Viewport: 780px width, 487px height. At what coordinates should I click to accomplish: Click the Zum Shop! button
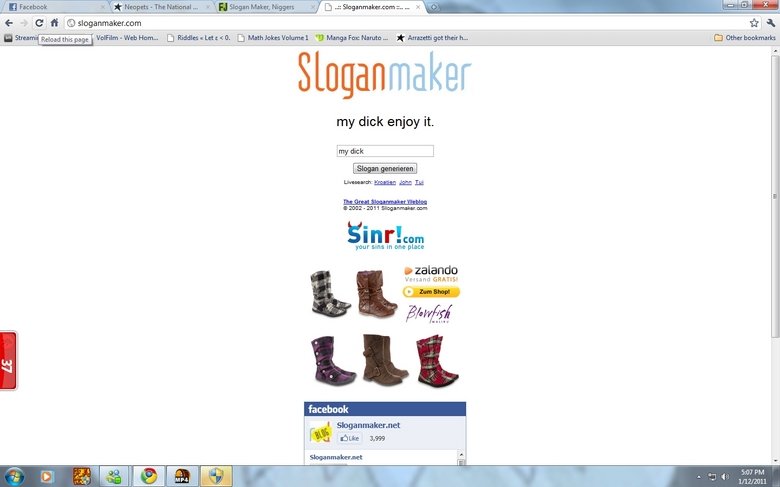click(431, 292)
